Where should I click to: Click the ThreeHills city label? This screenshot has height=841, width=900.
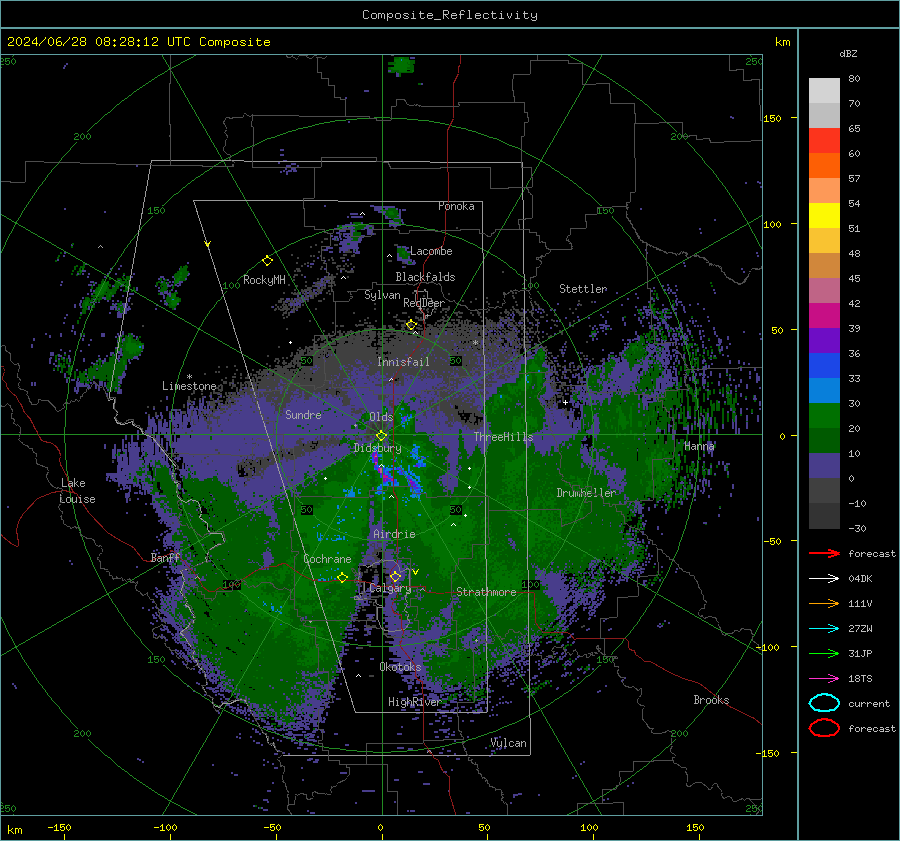[x=503, y=437]
